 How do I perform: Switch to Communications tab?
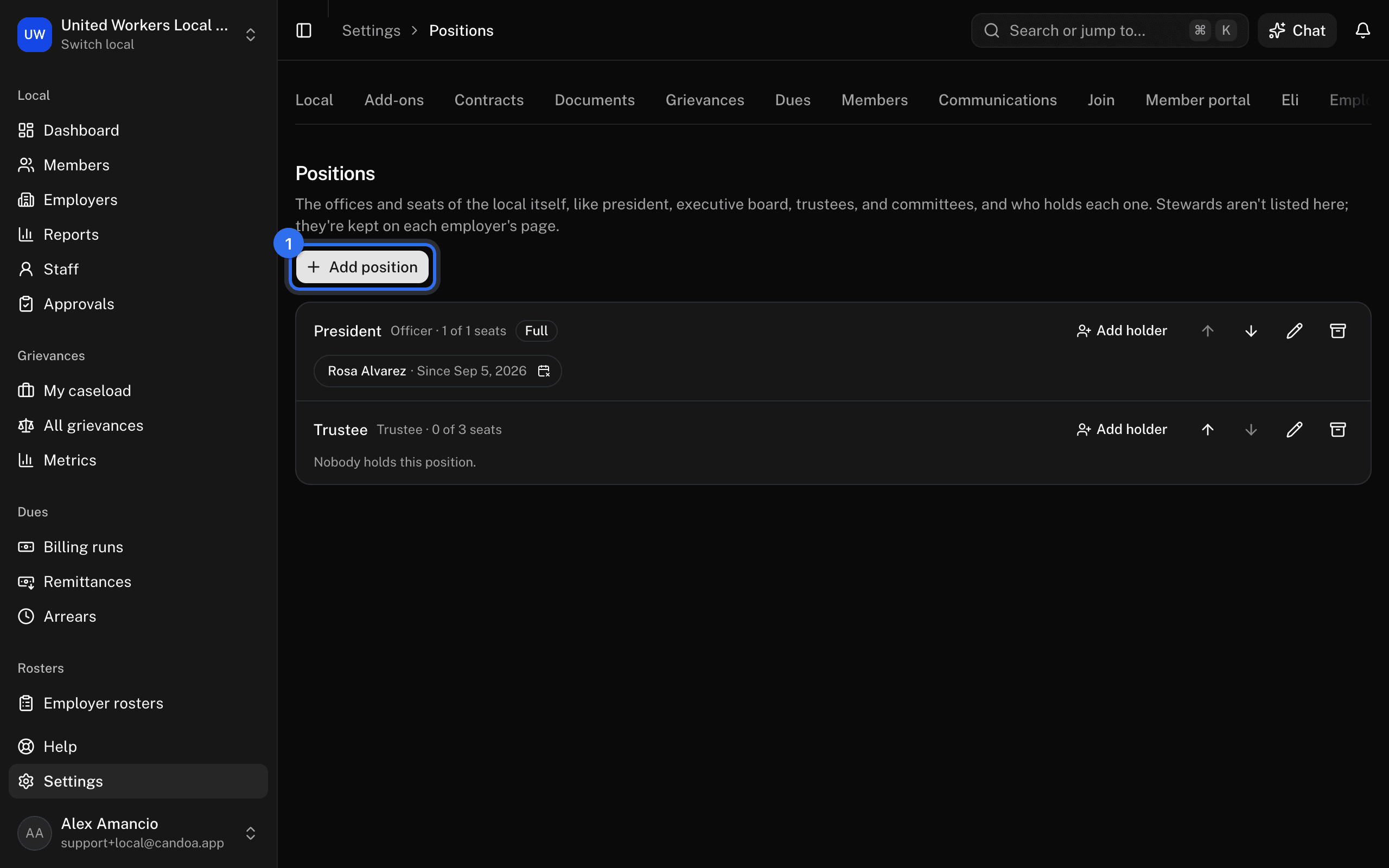point(998,100)
